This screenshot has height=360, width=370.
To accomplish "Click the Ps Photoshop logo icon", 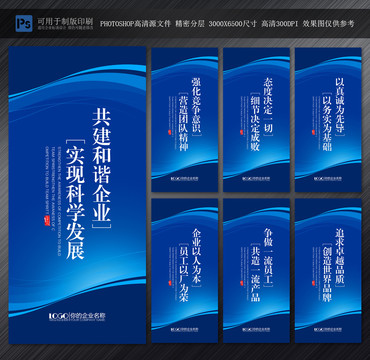I will tap(24, 23).
